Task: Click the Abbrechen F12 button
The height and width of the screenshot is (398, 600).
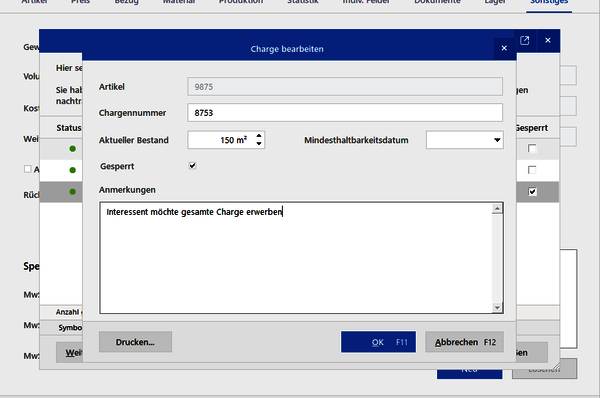Action: (x=465, y=342)
